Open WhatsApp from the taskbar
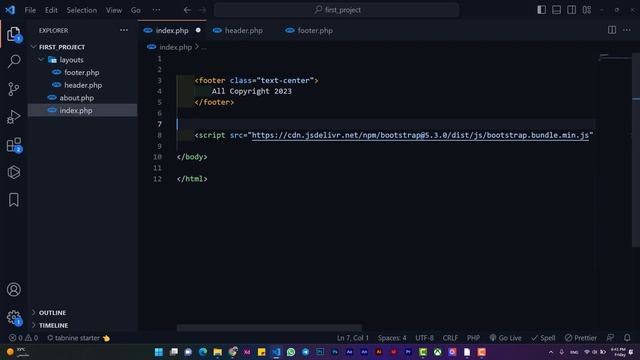Screen dimensions: 640x360 pos(291,352)
